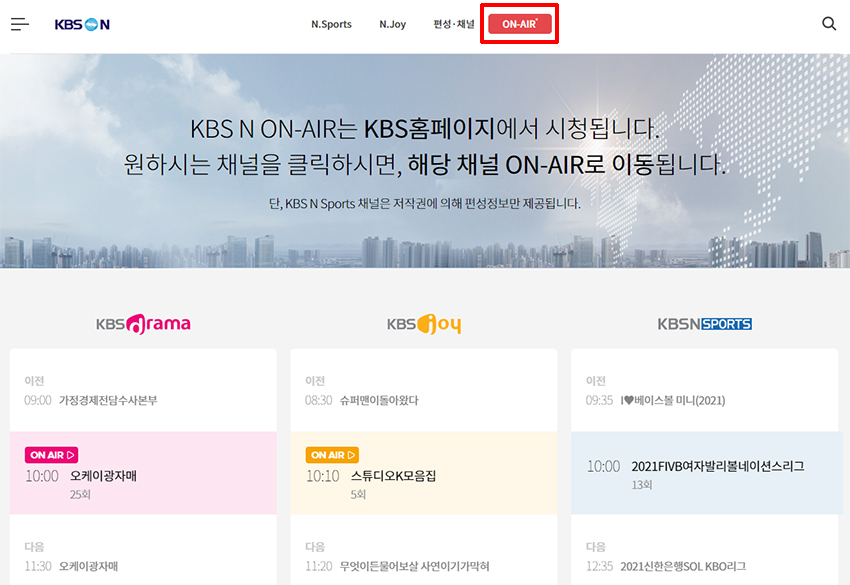Click next program 오케이광자매 at 11:30
The height and width of the screenshot is (585, 850).
[88, 567]
